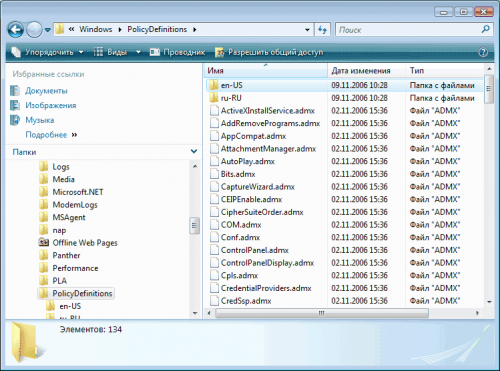
Task: Click the folder icon in the address bar
Action: tap(60, 29)
